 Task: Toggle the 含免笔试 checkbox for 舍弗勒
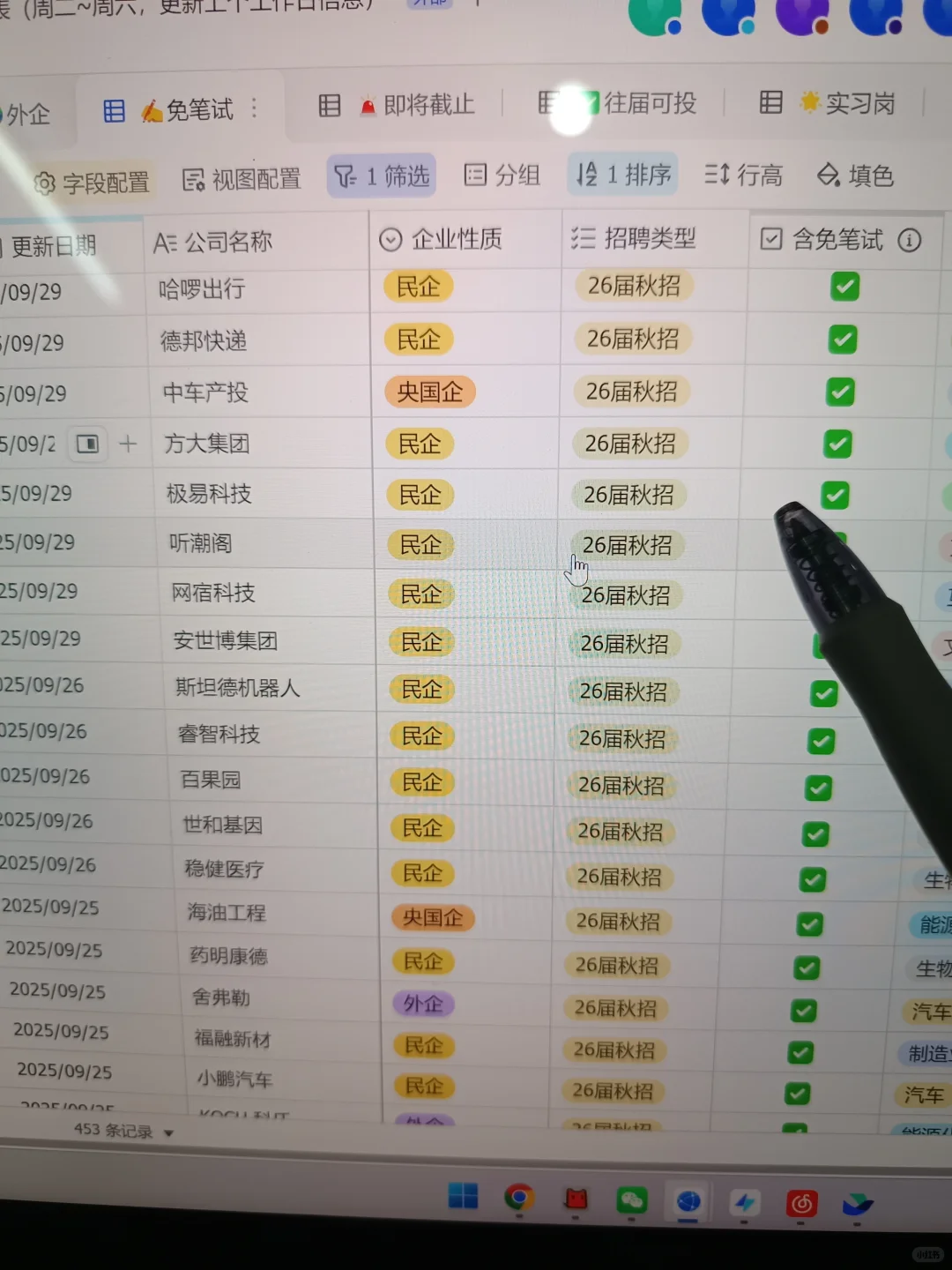[x=803, y=1010]
